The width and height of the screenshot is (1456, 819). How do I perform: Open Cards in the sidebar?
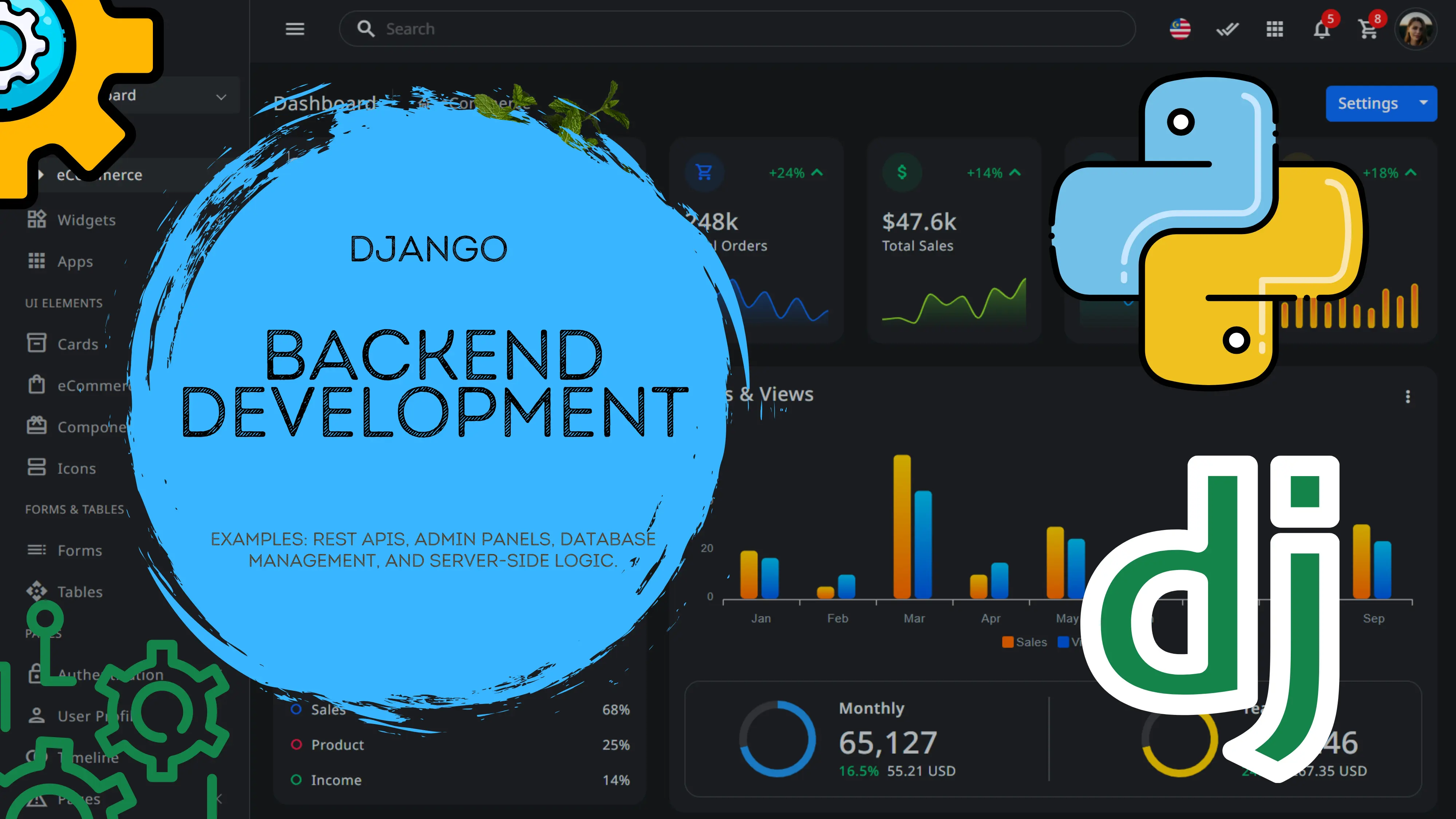pos(78,344)
